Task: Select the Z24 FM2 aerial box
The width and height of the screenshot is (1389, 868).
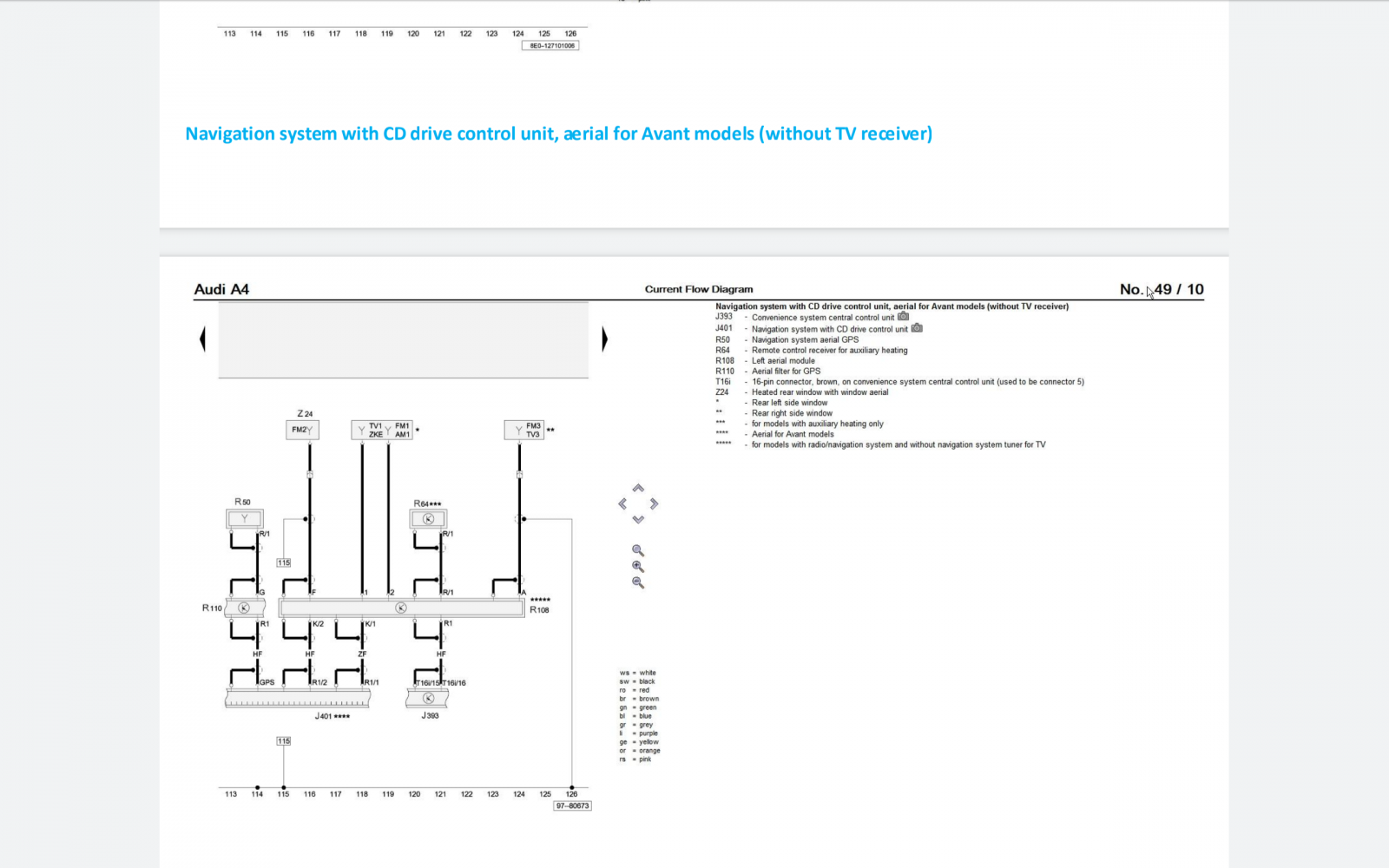Action: pyautogui.click(x=302, y=430)
